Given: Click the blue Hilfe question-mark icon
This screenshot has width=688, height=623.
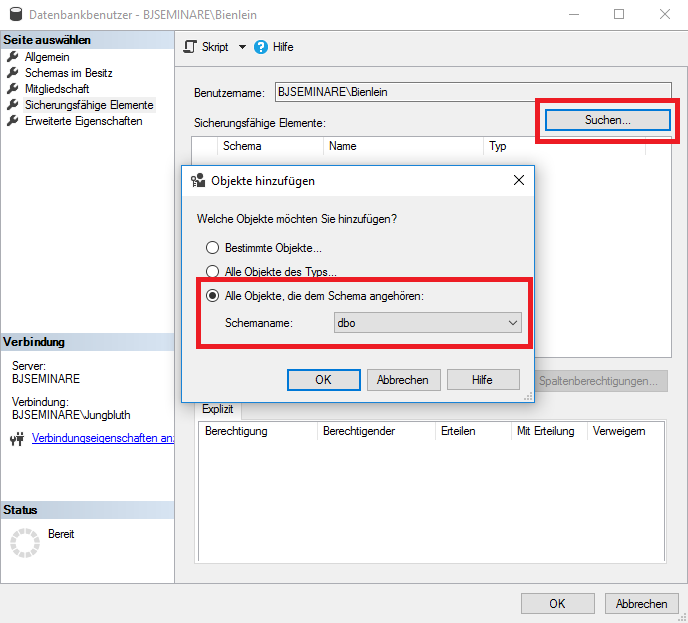Looking at the screenshot, I should point(261,47).
